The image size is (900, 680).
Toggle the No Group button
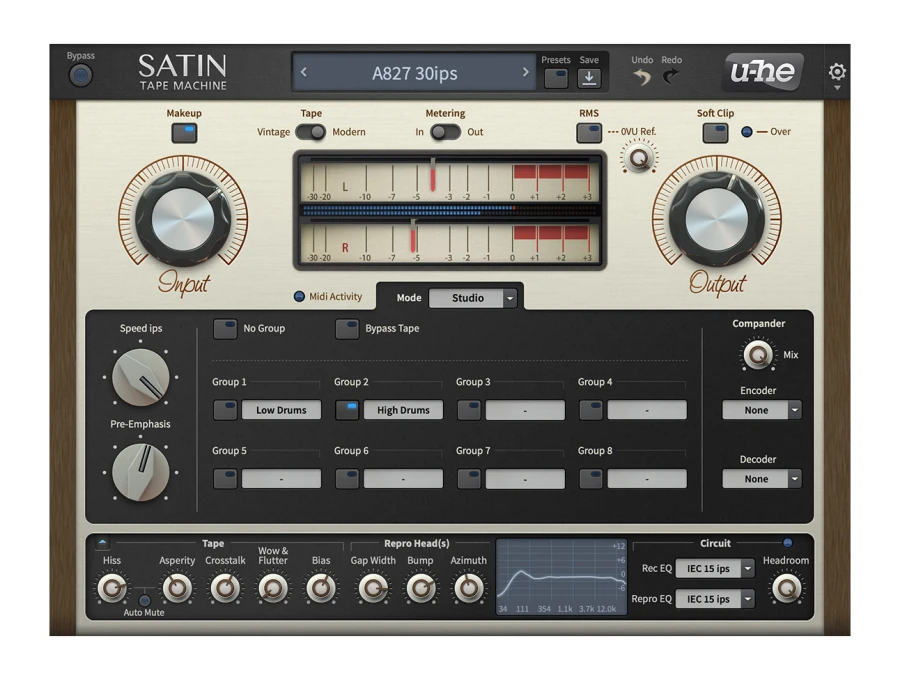coord(225,329)
